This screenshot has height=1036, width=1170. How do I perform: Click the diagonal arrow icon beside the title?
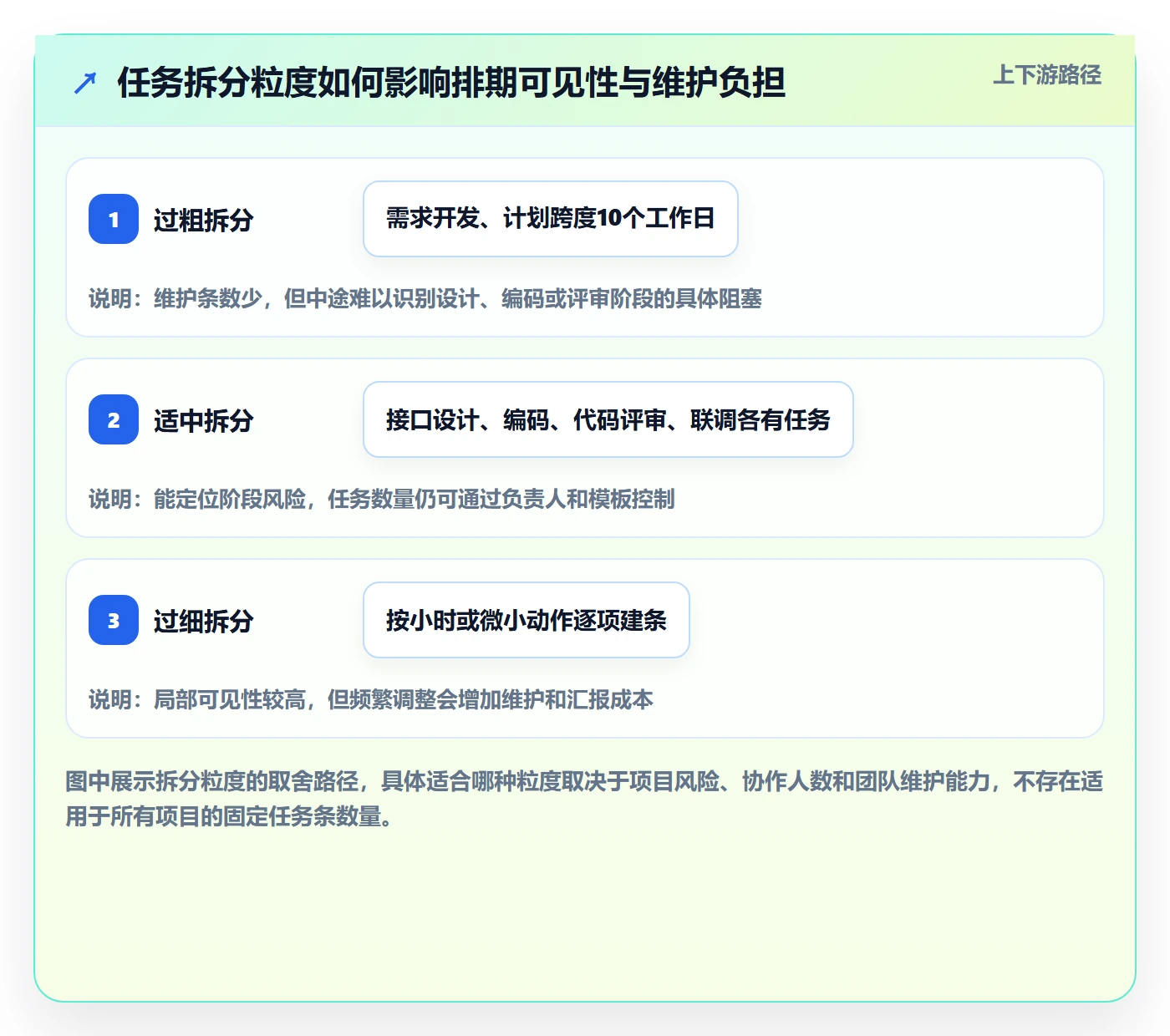(85, 83)
